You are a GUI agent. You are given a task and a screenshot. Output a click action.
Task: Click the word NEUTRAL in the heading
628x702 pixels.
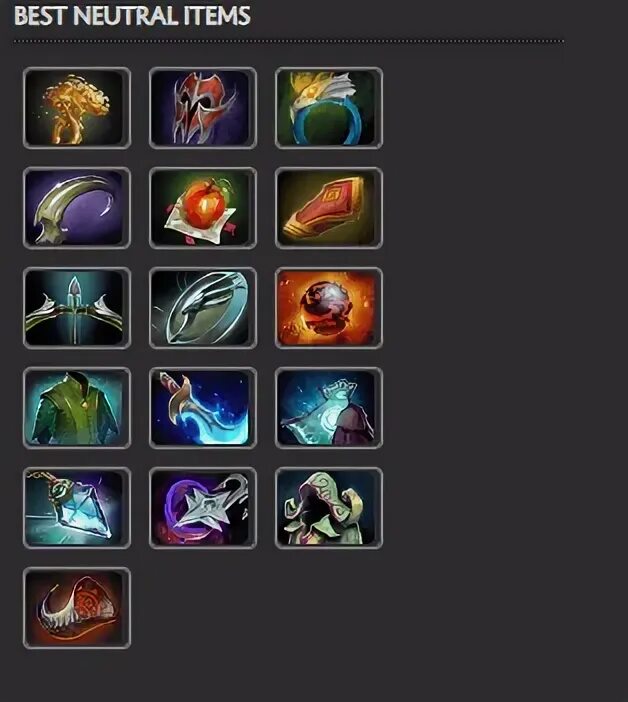point(126,16)
